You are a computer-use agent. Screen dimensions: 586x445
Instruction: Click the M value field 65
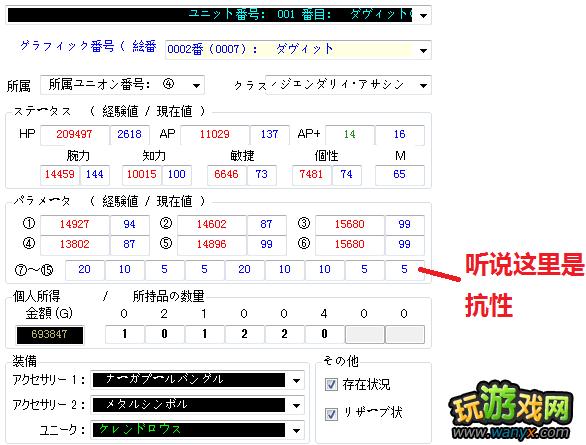click(400, 174)
